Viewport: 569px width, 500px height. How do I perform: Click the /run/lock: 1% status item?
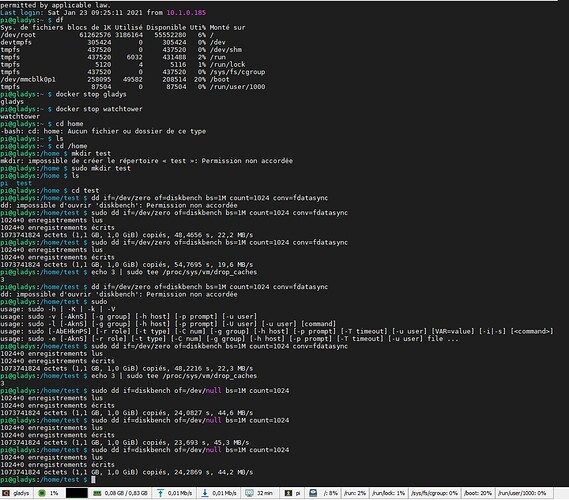click(388, 493)
